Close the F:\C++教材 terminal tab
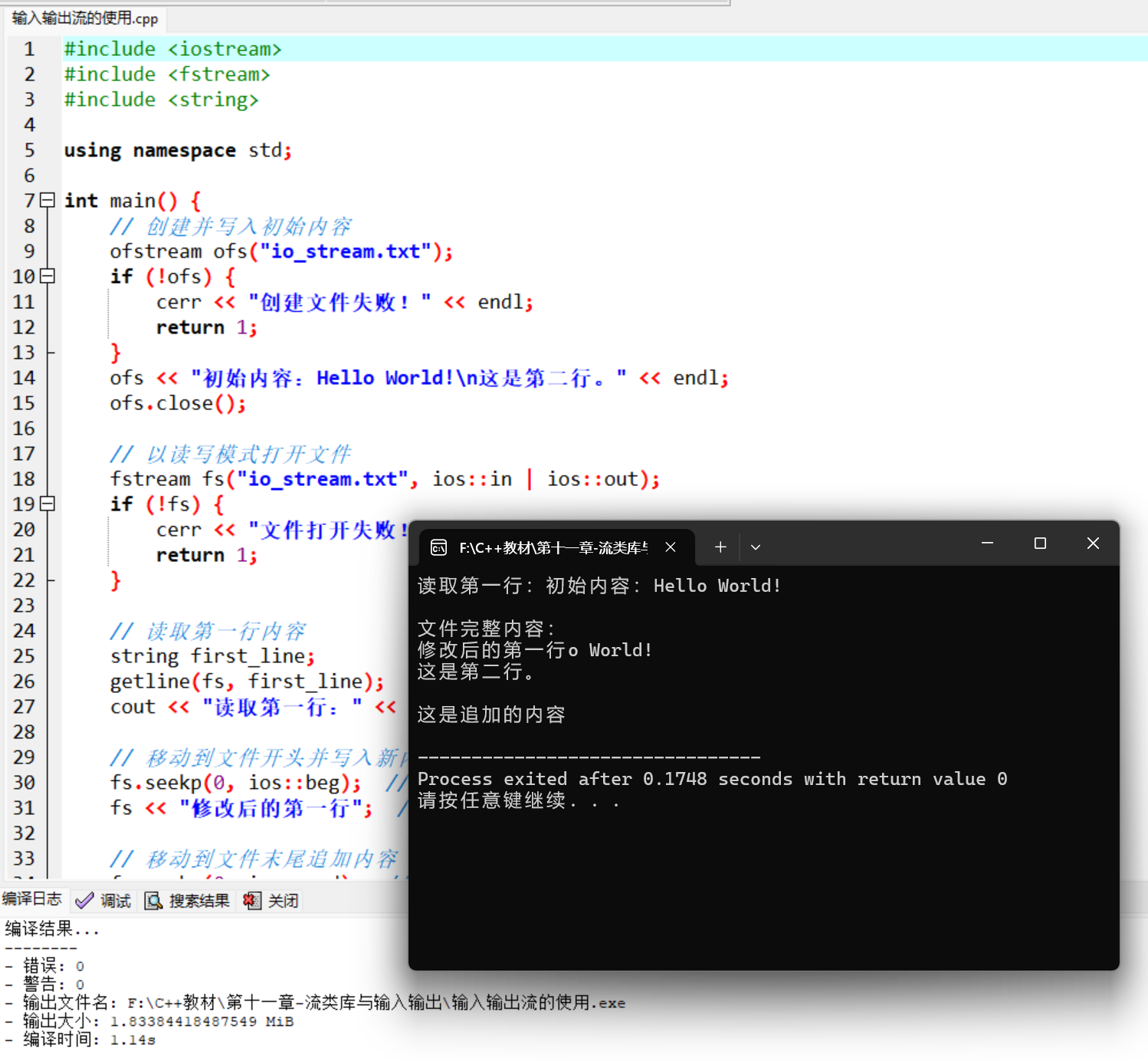This screenshot has height=1061, width=1148. click(671, 547)
